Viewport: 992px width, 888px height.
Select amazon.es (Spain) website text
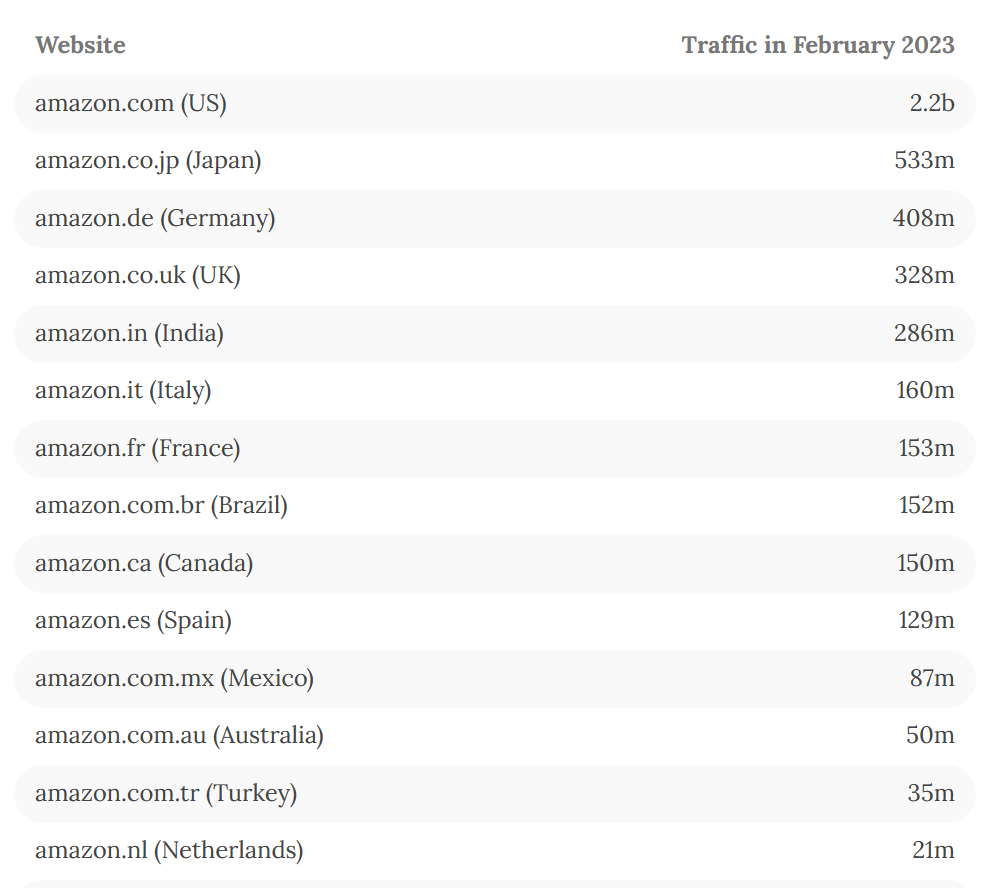click(x=133, y=620)
